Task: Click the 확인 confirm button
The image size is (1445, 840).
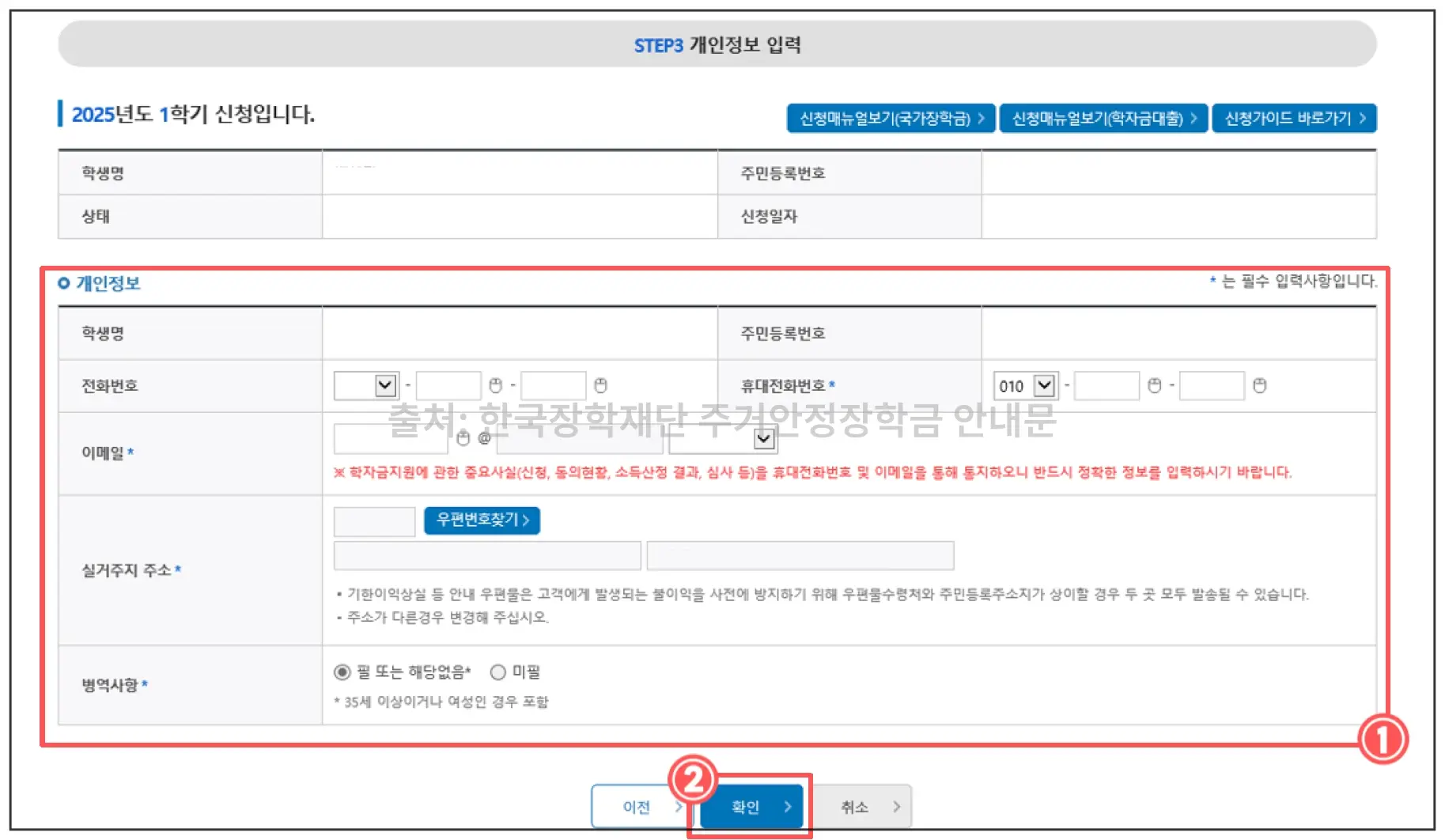Action: (x=750, y=806)
